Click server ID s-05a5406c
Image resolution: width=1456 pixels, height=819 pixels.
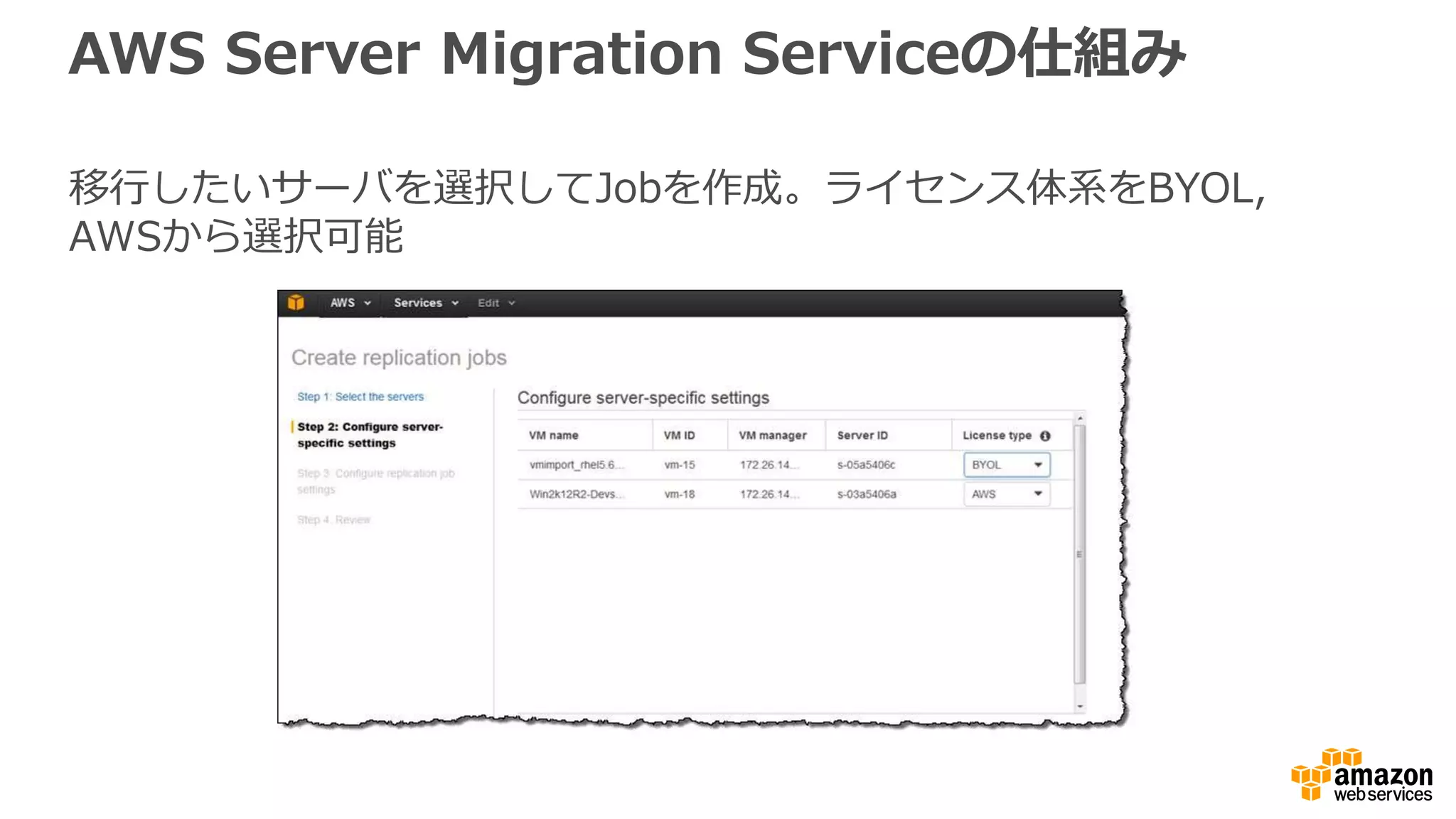866,465
